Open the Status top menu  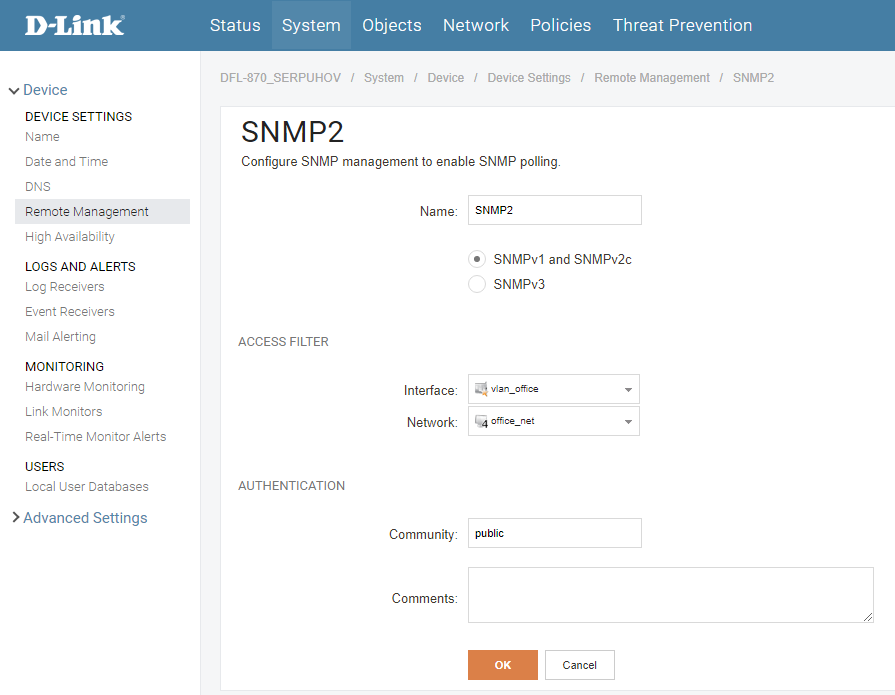tap(235, 25)
